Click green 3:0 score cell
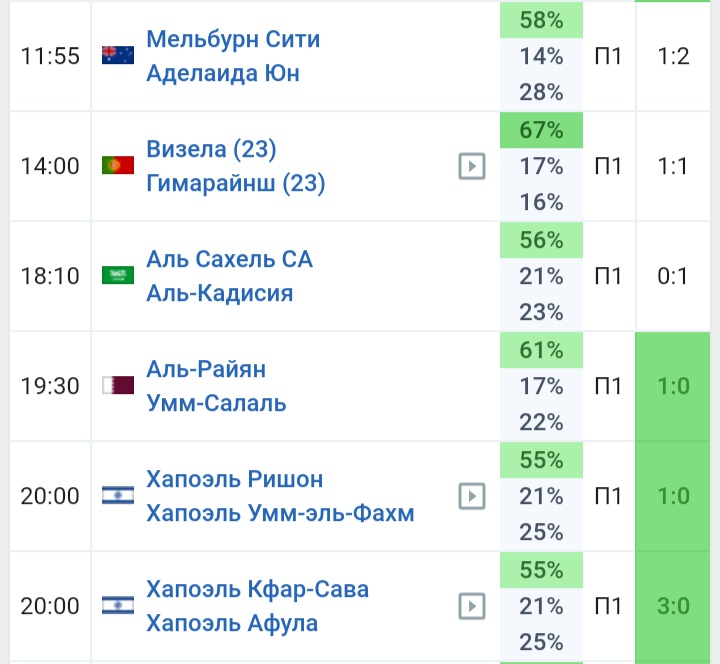The image size is (720, 664). [674, 606]
